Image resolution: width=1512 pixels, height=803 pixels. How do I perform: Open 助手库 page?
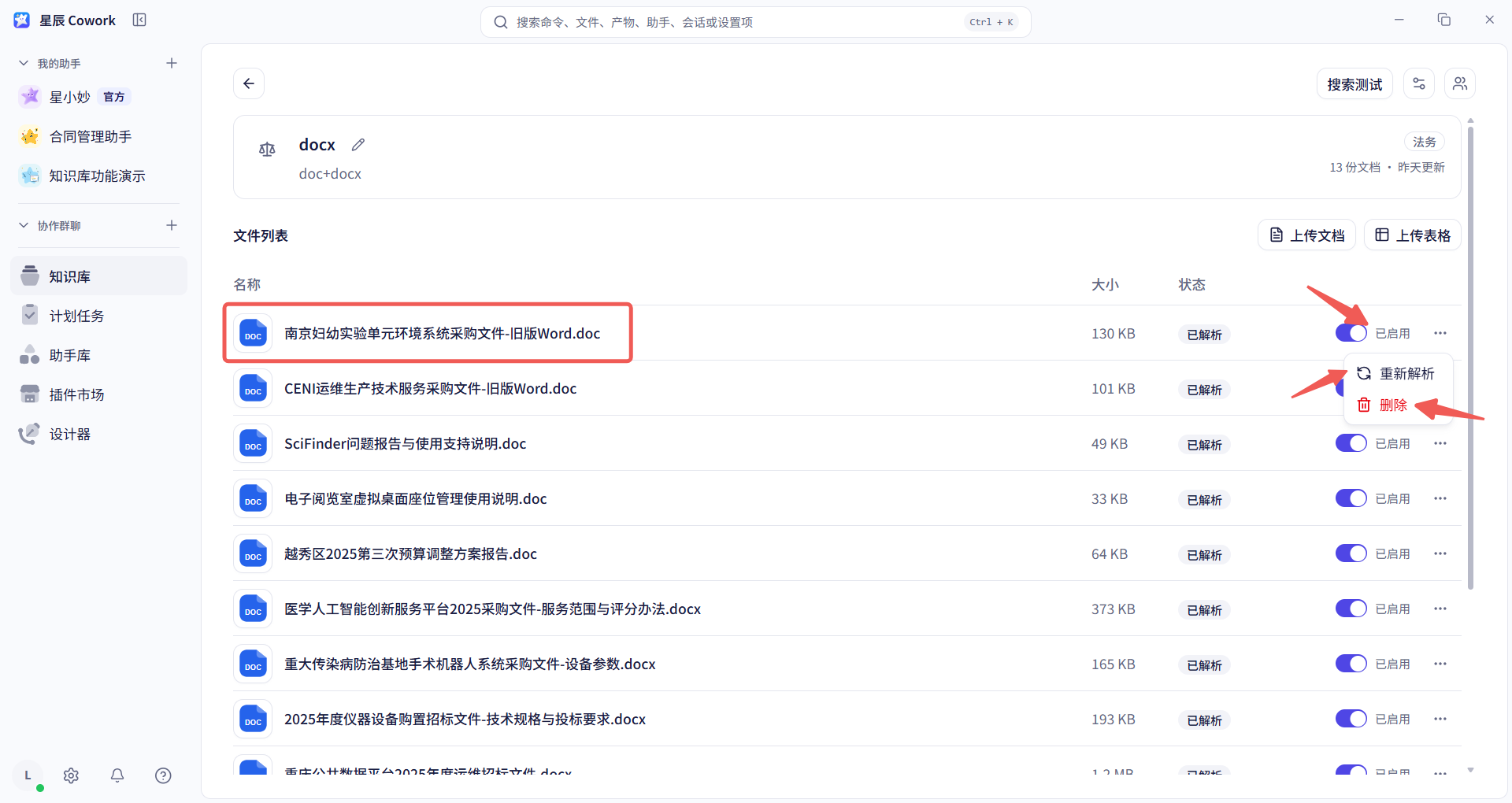click(x=98, y=355)
